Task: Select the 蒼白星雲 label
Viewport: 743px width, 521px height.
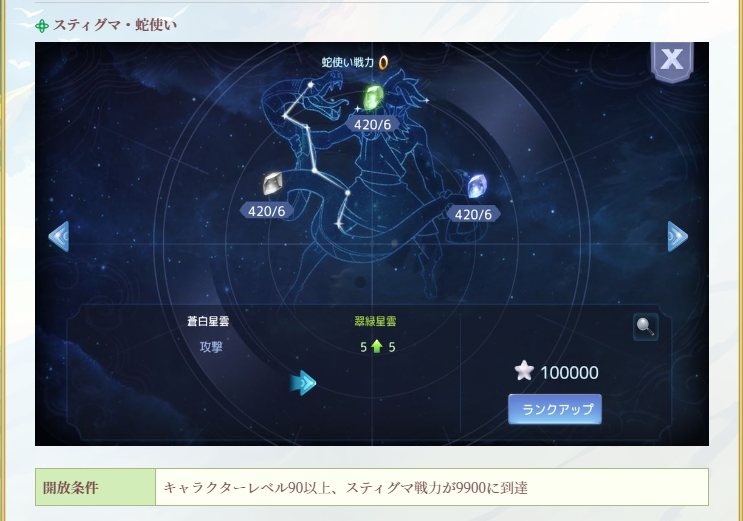Action: pos(208,321)
